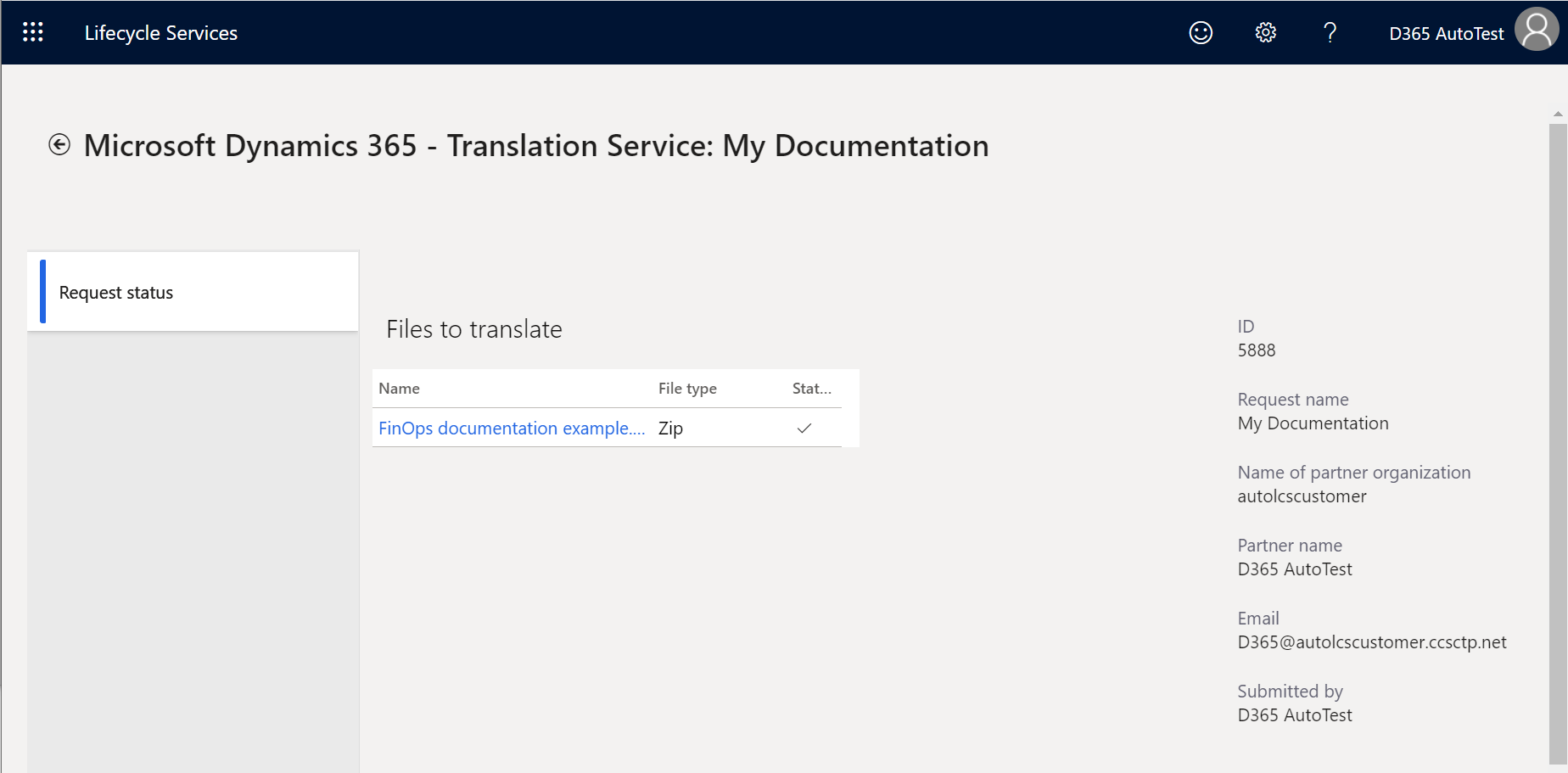Viewport: 1568px width, 773px height.
Task: Open the feedback smiley face icon
Action: pyautogui.click(x=1200, y=32)
